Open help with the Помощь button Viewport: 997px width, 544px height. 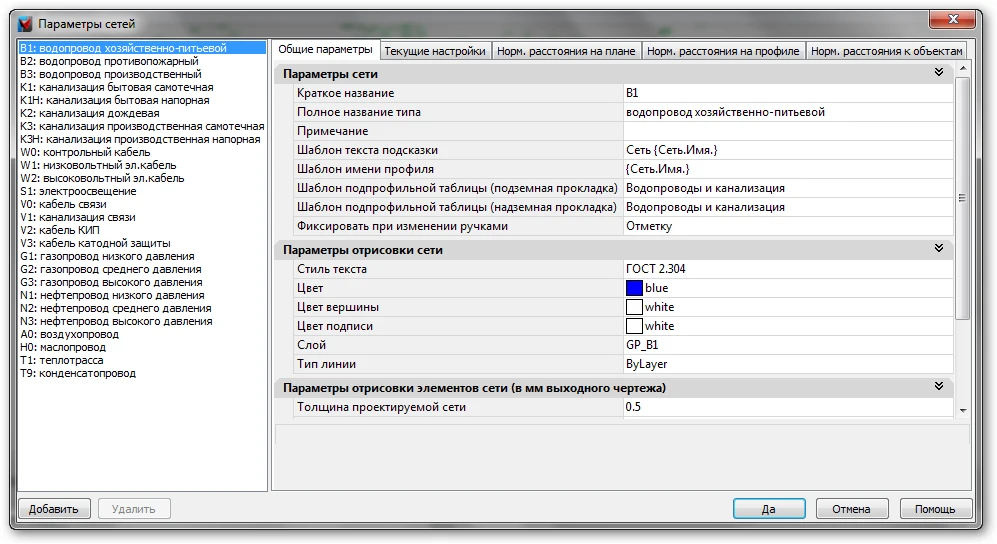[935, 509]
